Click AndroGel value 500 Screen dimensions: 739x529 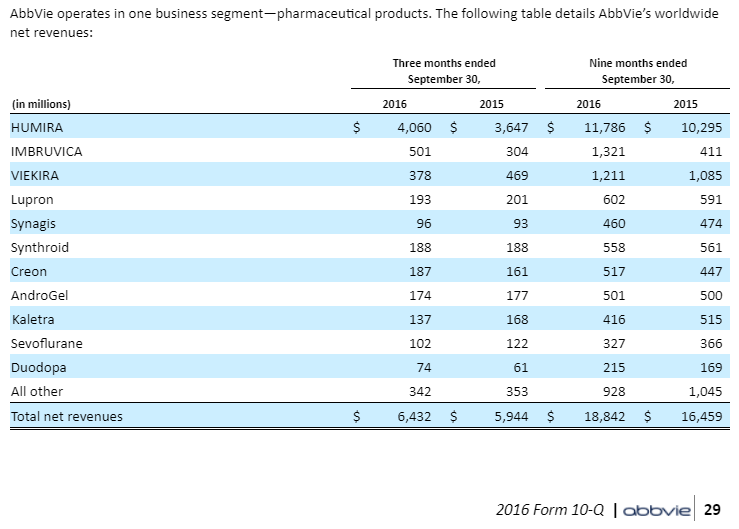711,296
